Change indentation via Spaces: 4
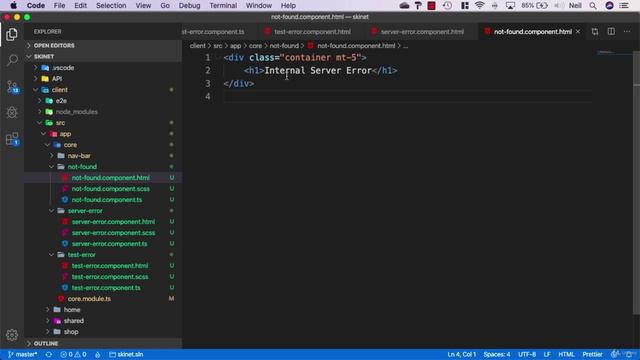 [x=497, y=355]
